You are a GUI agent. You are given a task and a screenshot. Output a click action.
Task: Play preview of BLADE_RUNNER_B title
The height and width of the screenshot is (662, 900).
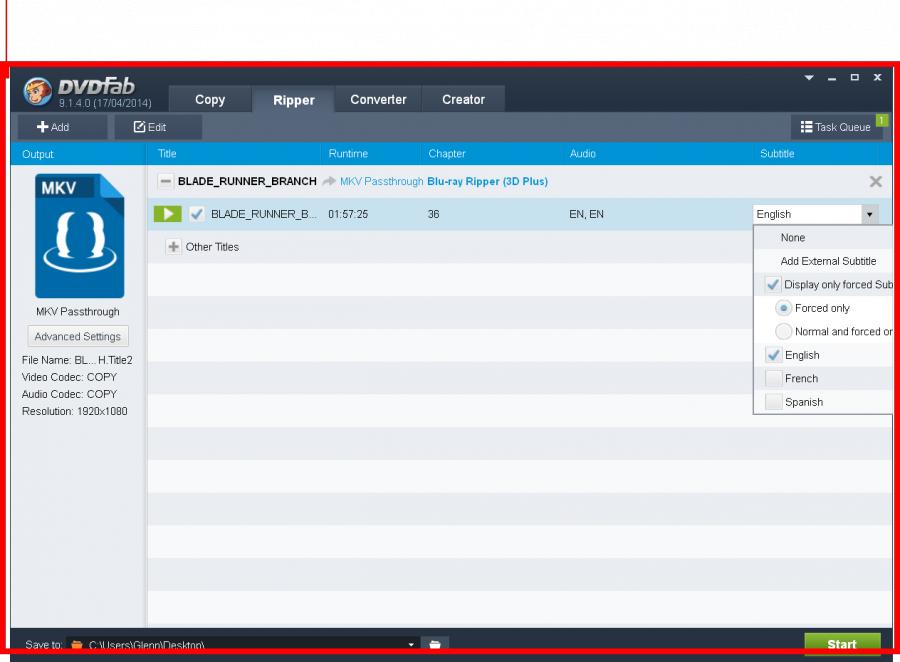tap(168, 214)
